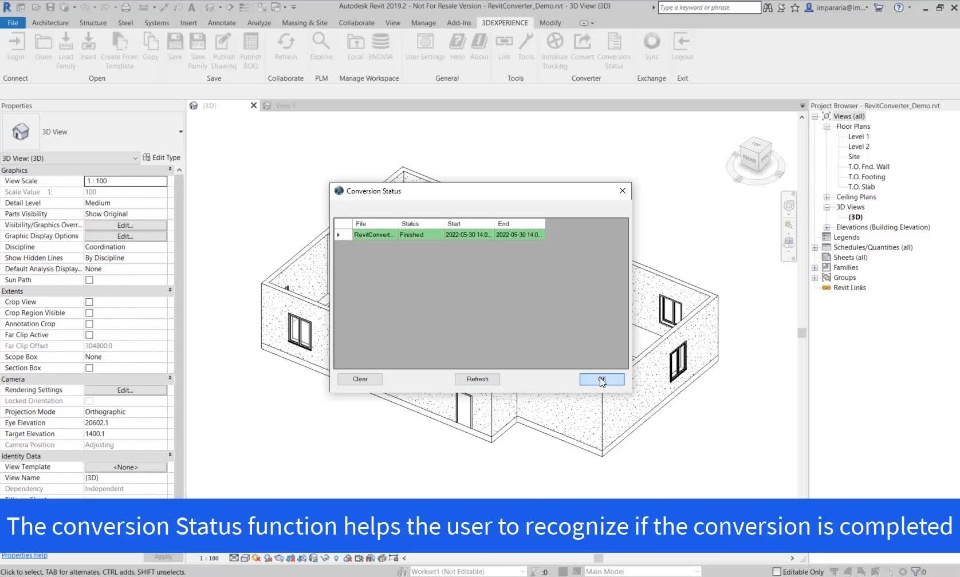Click the Load Family ribbon icon
Screen dimensions: 960x577
66,50
